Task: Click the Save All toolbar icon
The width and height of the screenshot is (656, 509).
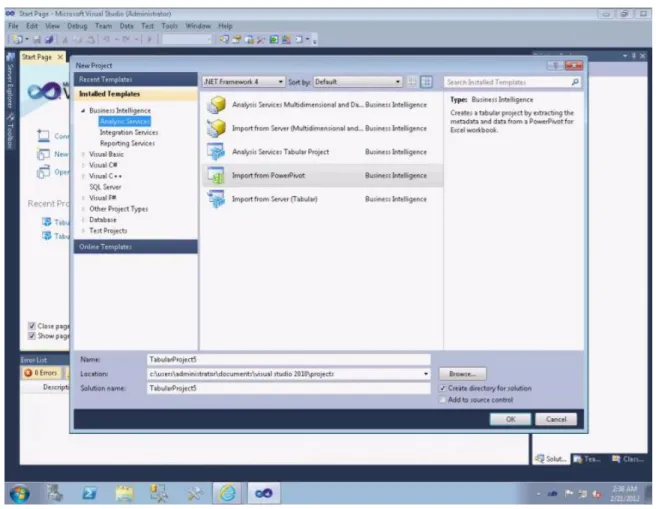Action: tap(49, 40)
